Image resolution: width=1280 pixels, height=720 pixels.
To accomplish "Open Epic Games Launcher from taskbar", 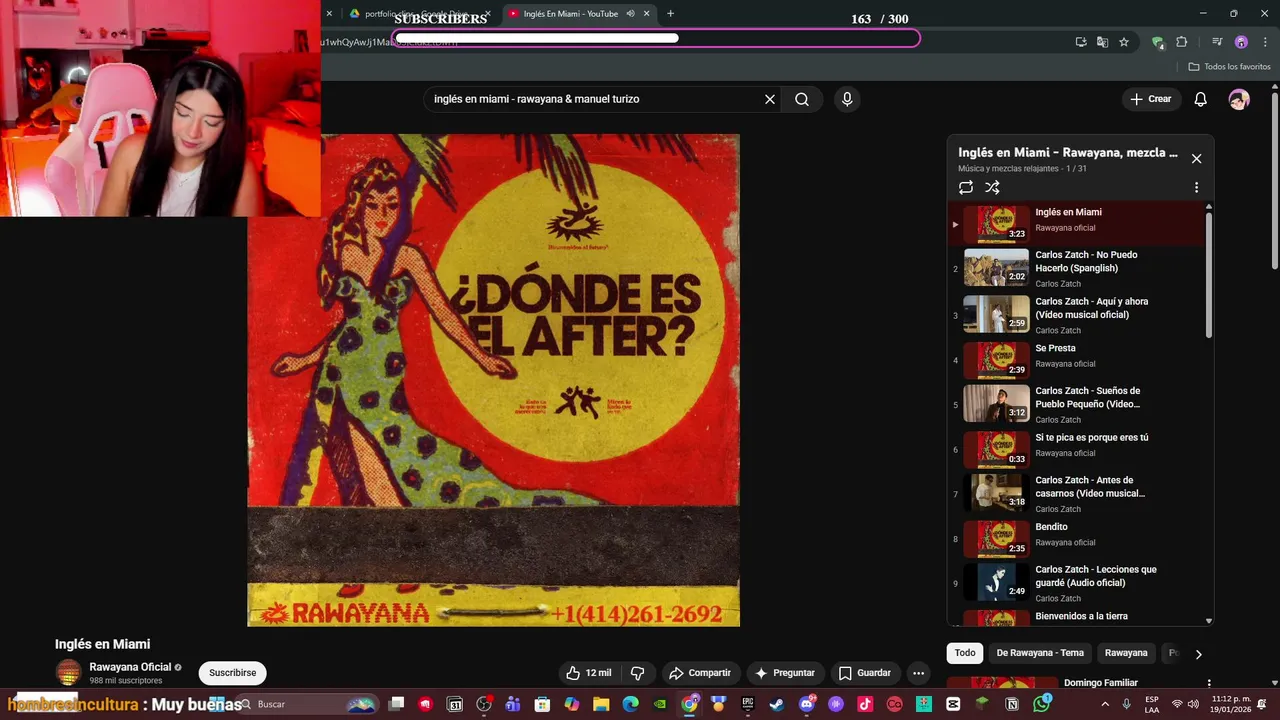I will 747,704.
